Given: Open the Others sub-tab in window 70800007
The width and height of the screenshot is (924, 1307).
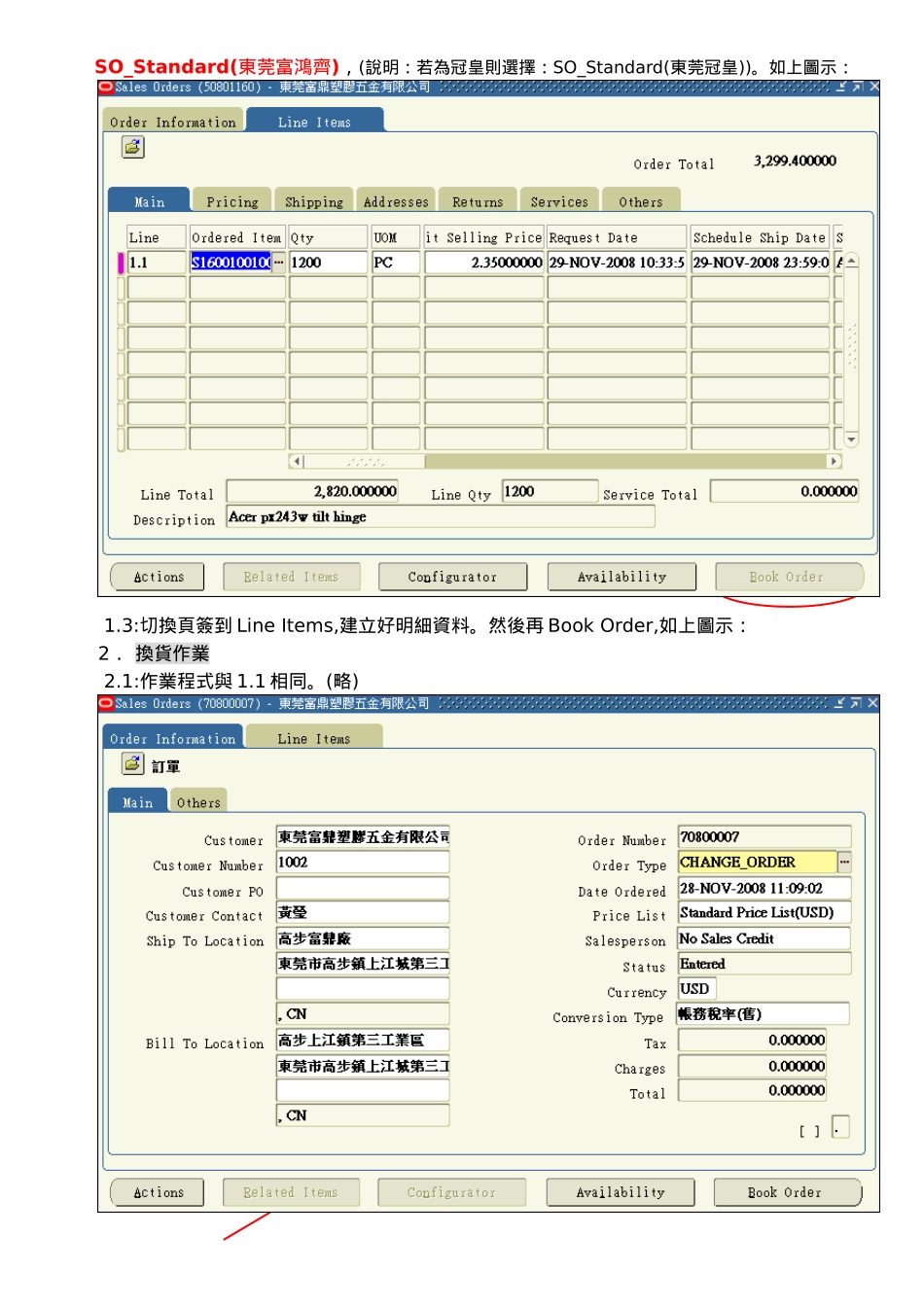Looking at the screenshot, I should click(198, 802).
